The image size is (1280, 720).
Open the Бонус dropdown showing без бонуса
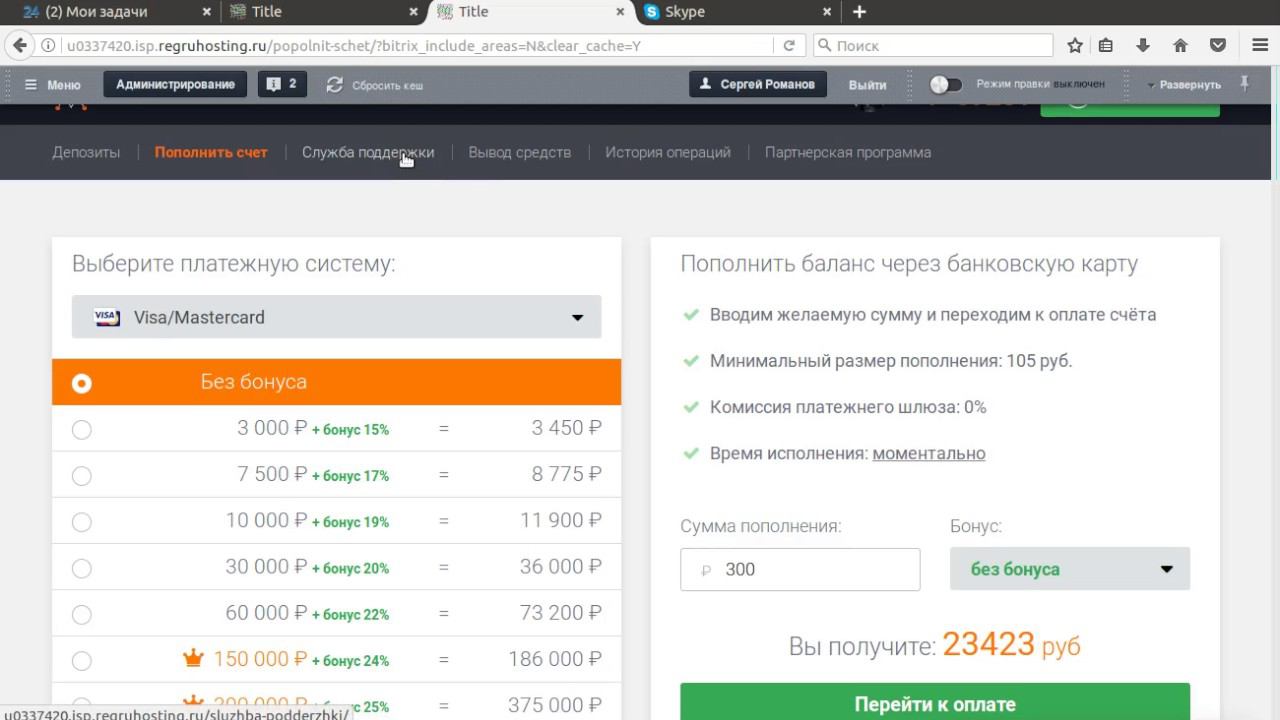point(1070,569)
